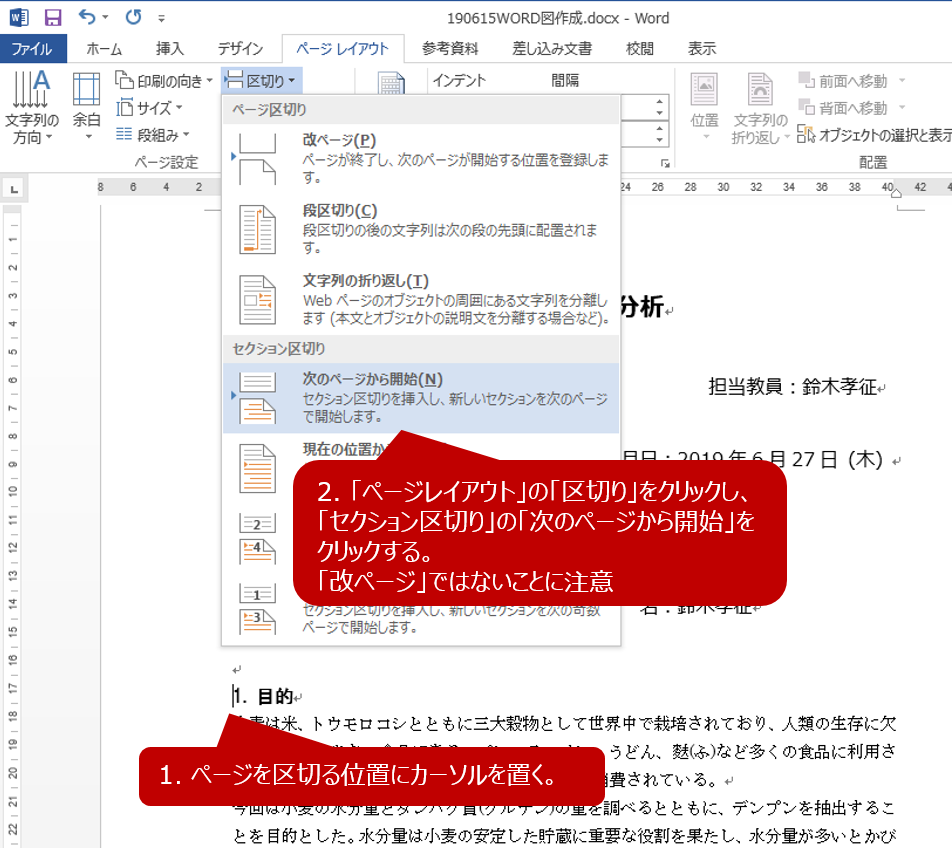Expand the 印刷の向き orientation dropdown
The width and height of the screenshot is (952, 848).
pos(165,81)
